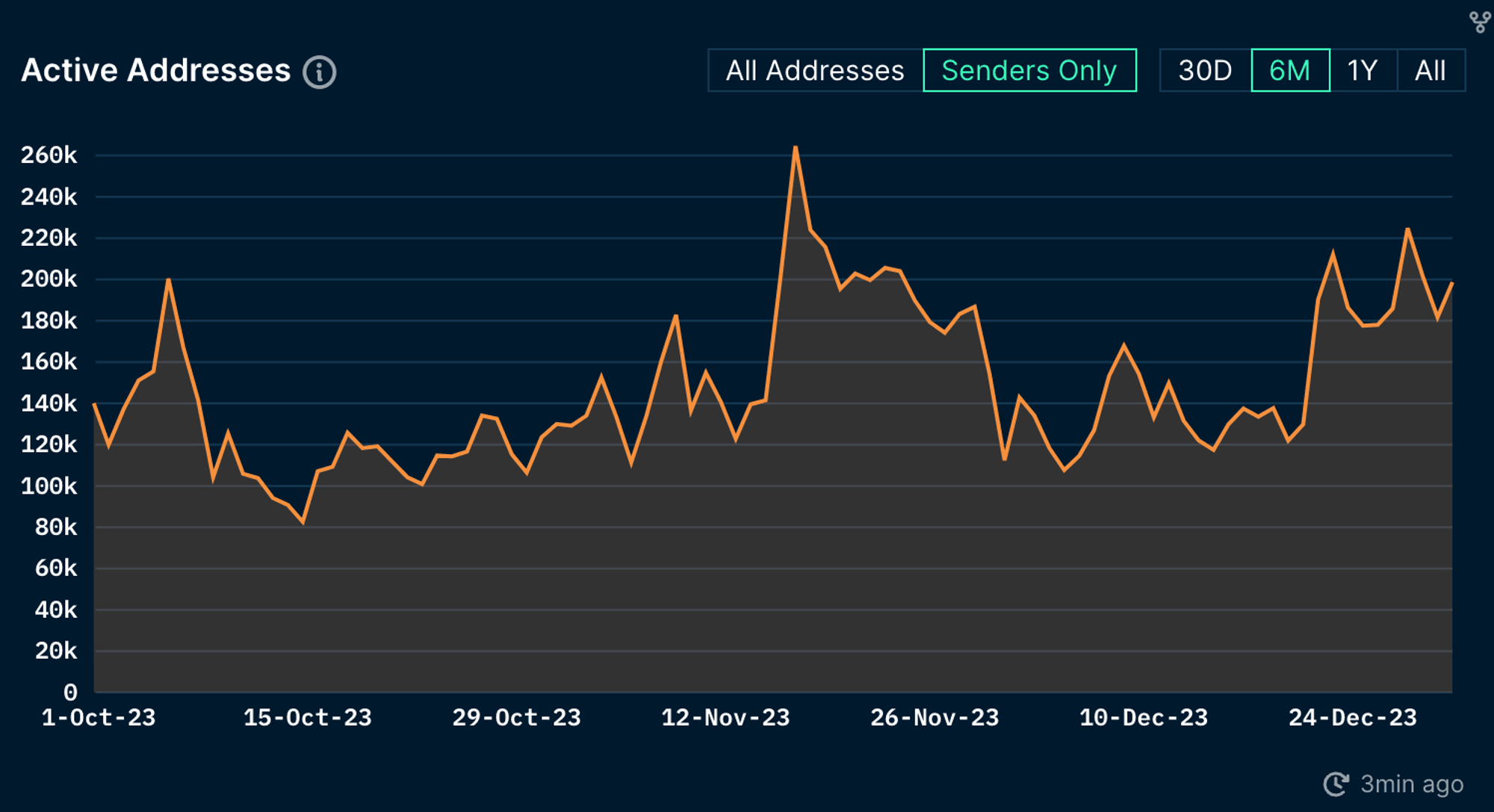This screenshot has height=812, width=1494.
Task: Click the 200k y-axis label
Action: click(x=49, y=279)
